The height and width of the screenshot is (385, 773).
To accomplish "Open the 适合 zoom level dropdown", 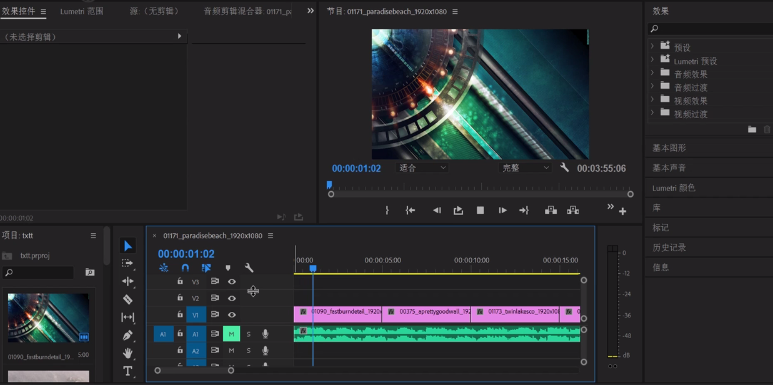I will pyautogui.click(x=422, y=168).
